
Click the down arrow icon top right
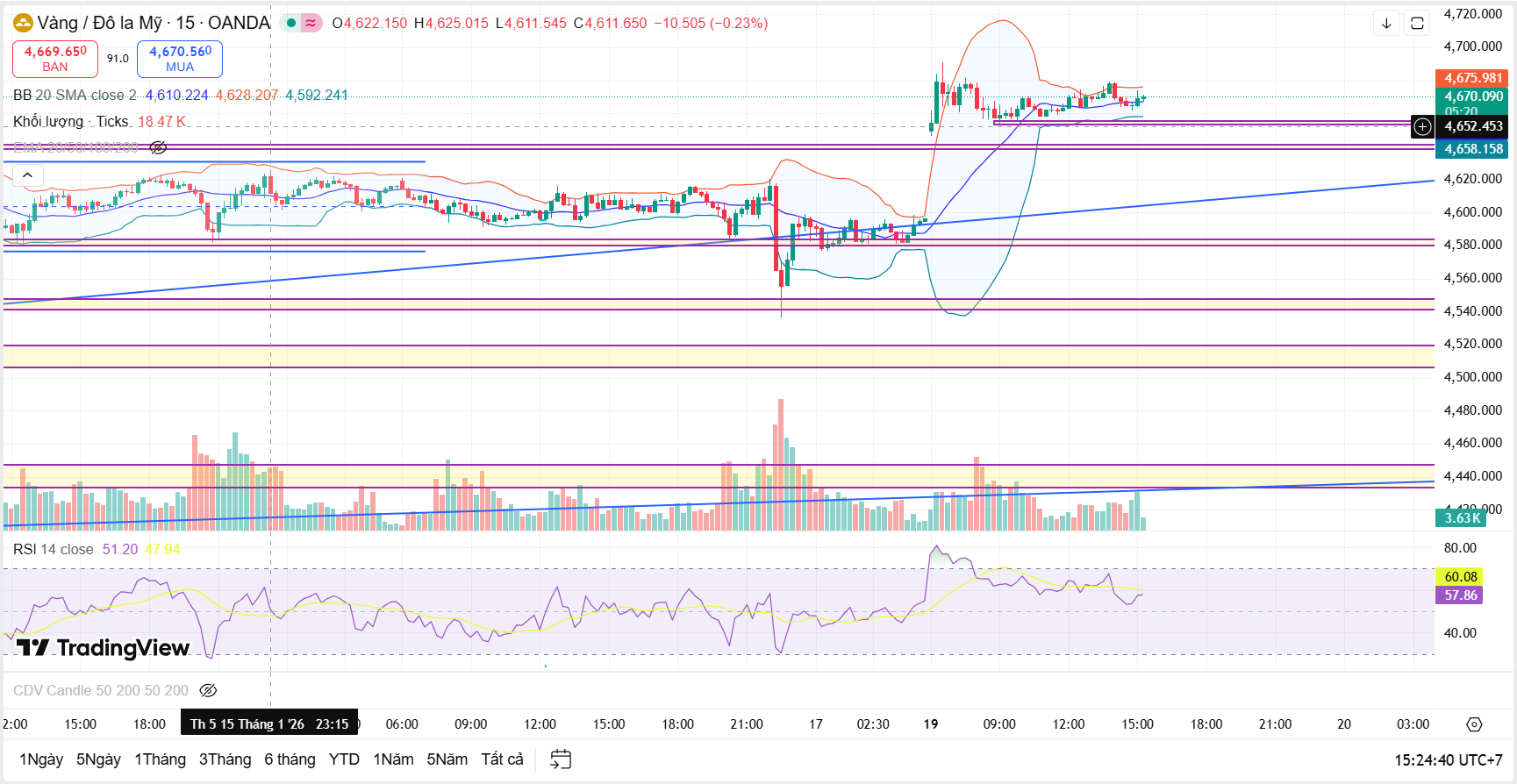[x=1386, y=24]
